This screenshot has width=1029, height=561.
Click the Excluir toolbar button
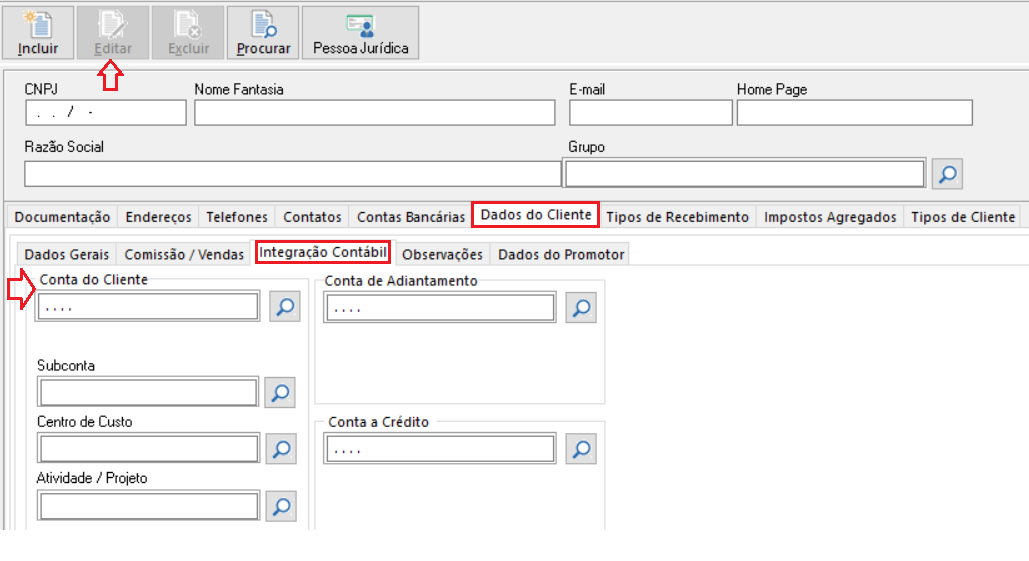point(188,33)
